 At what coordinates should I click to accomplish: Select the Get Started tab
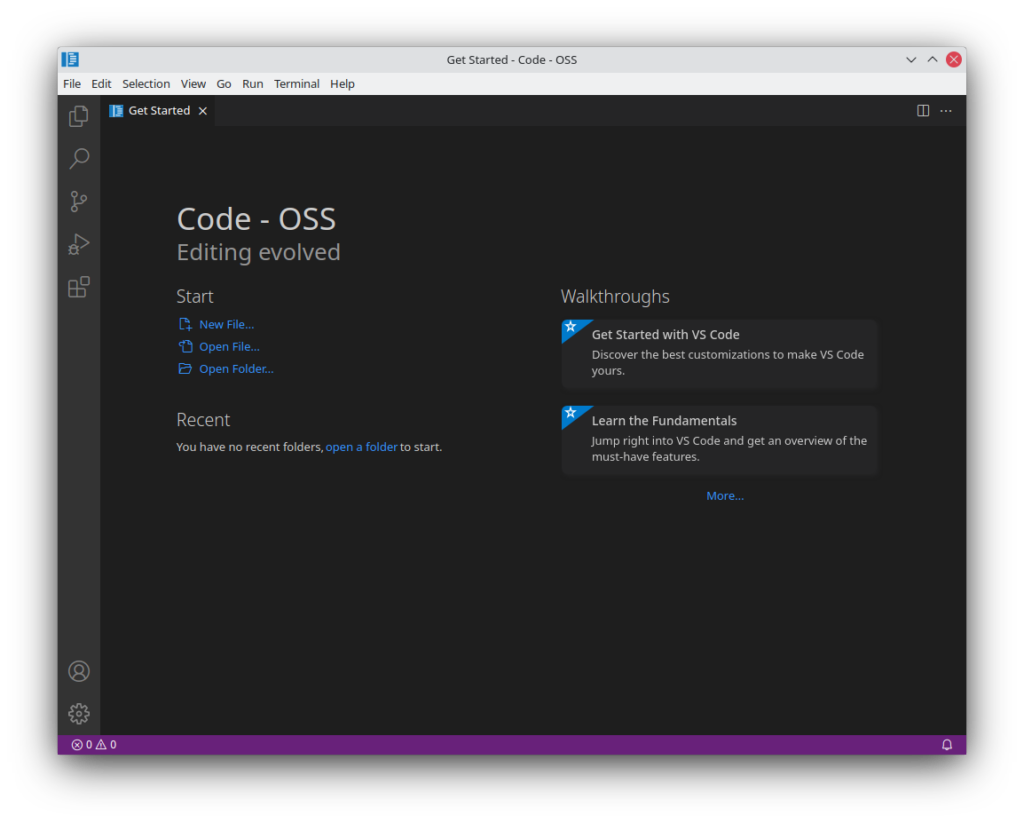point(158,110)
